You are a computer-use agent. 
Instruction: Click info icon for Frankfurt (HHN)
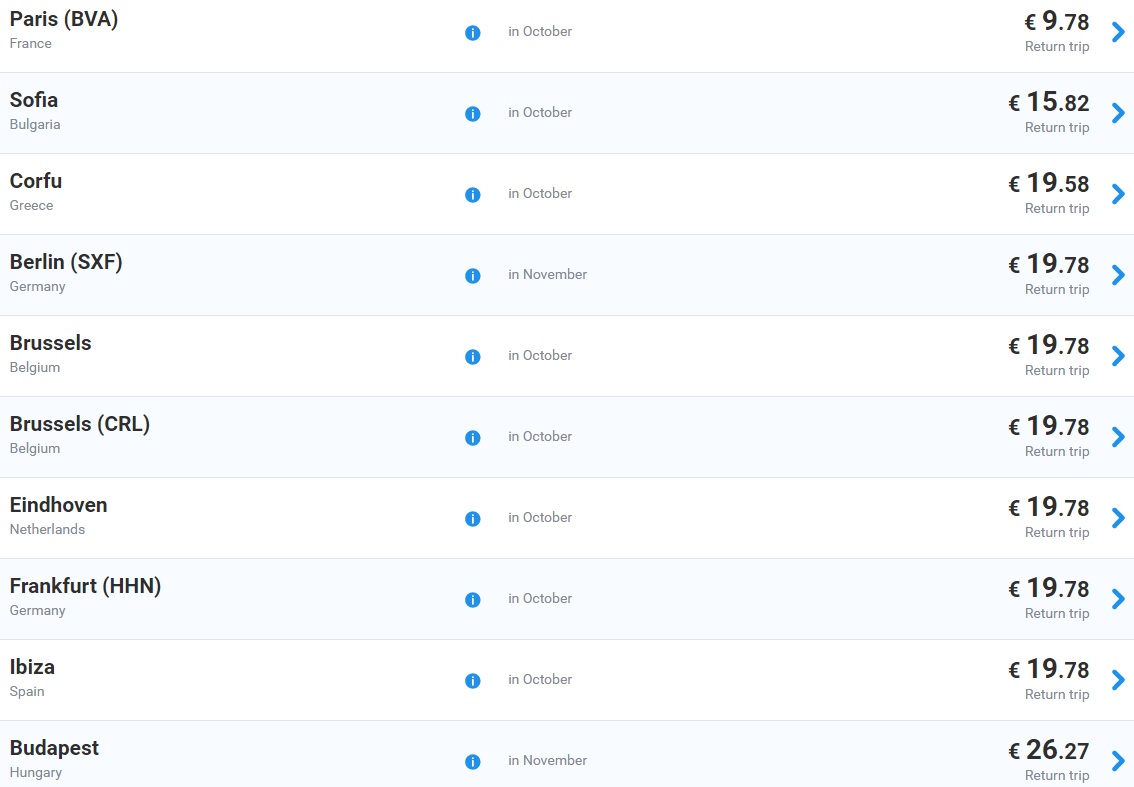(473, 600)
